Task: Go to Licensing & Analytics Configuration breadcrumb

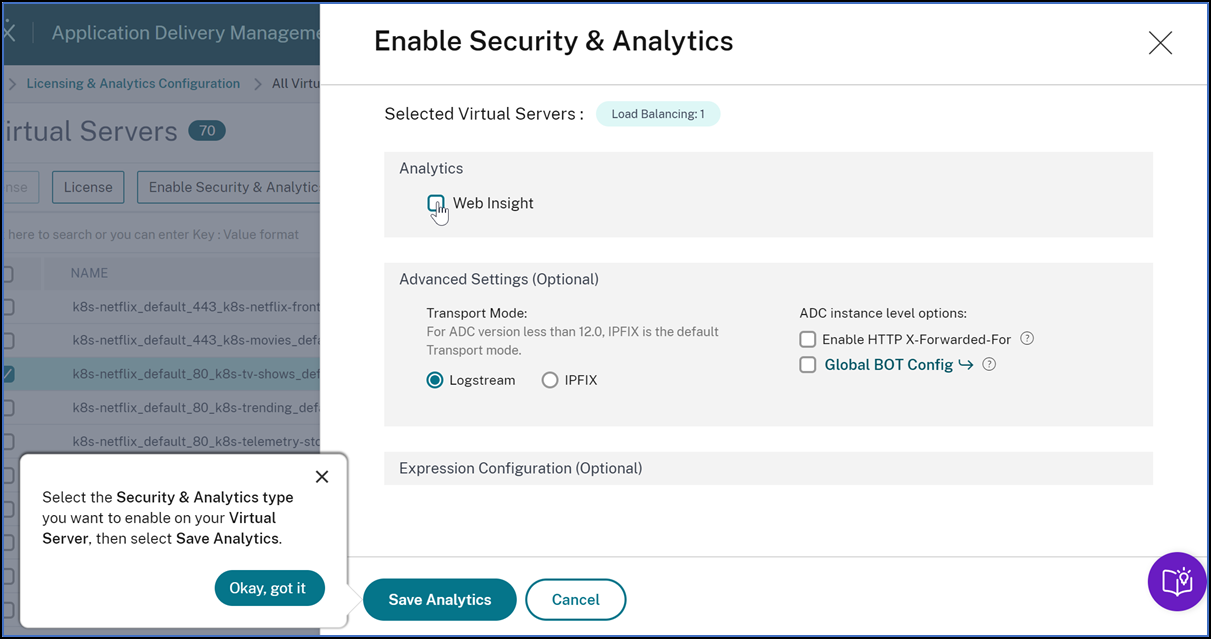Action: [133, 84]
